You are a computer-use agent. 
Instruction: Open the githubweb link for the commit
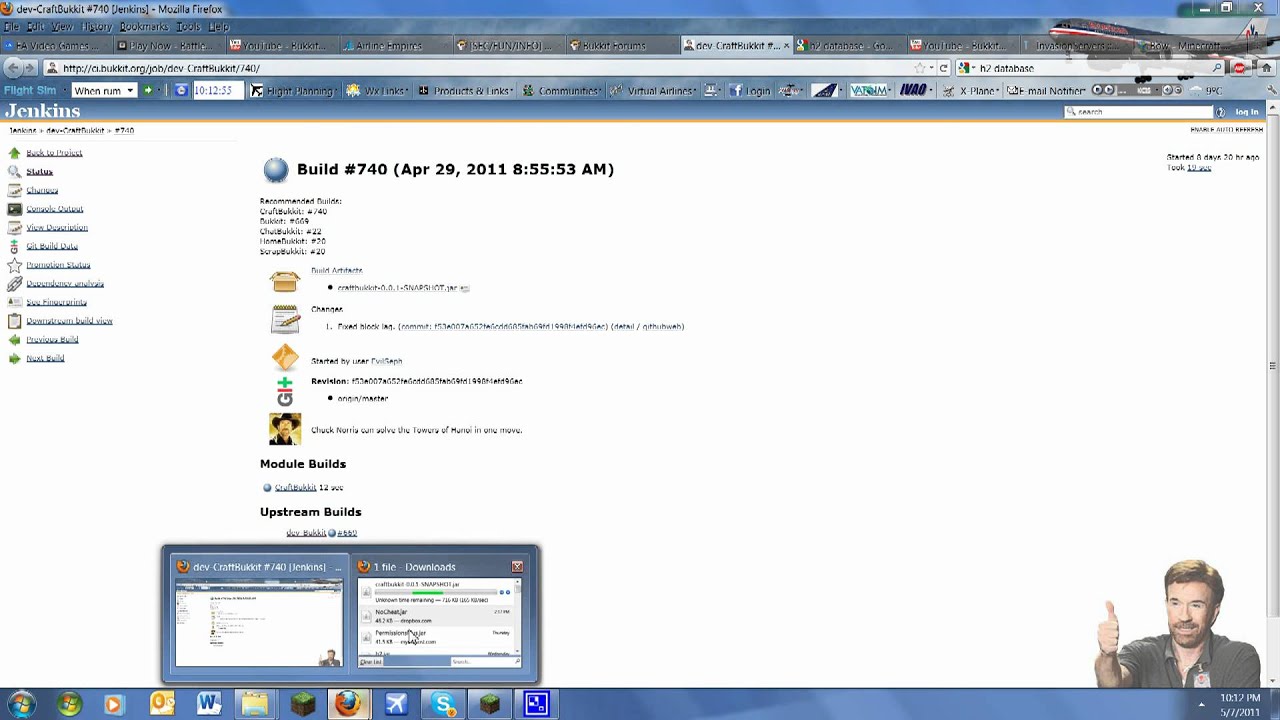[x=661, y=327]
